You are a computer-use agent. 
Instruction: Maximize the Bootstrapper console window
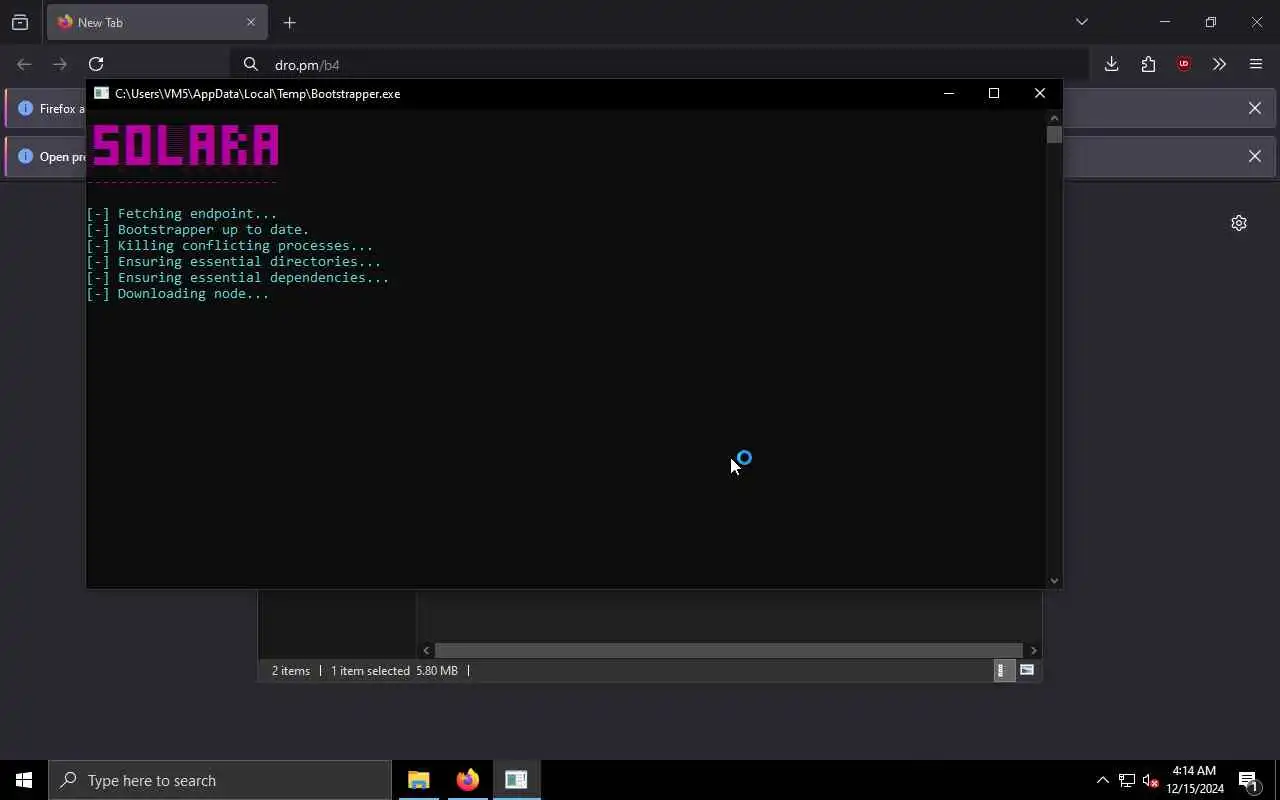tap(994, 93)
